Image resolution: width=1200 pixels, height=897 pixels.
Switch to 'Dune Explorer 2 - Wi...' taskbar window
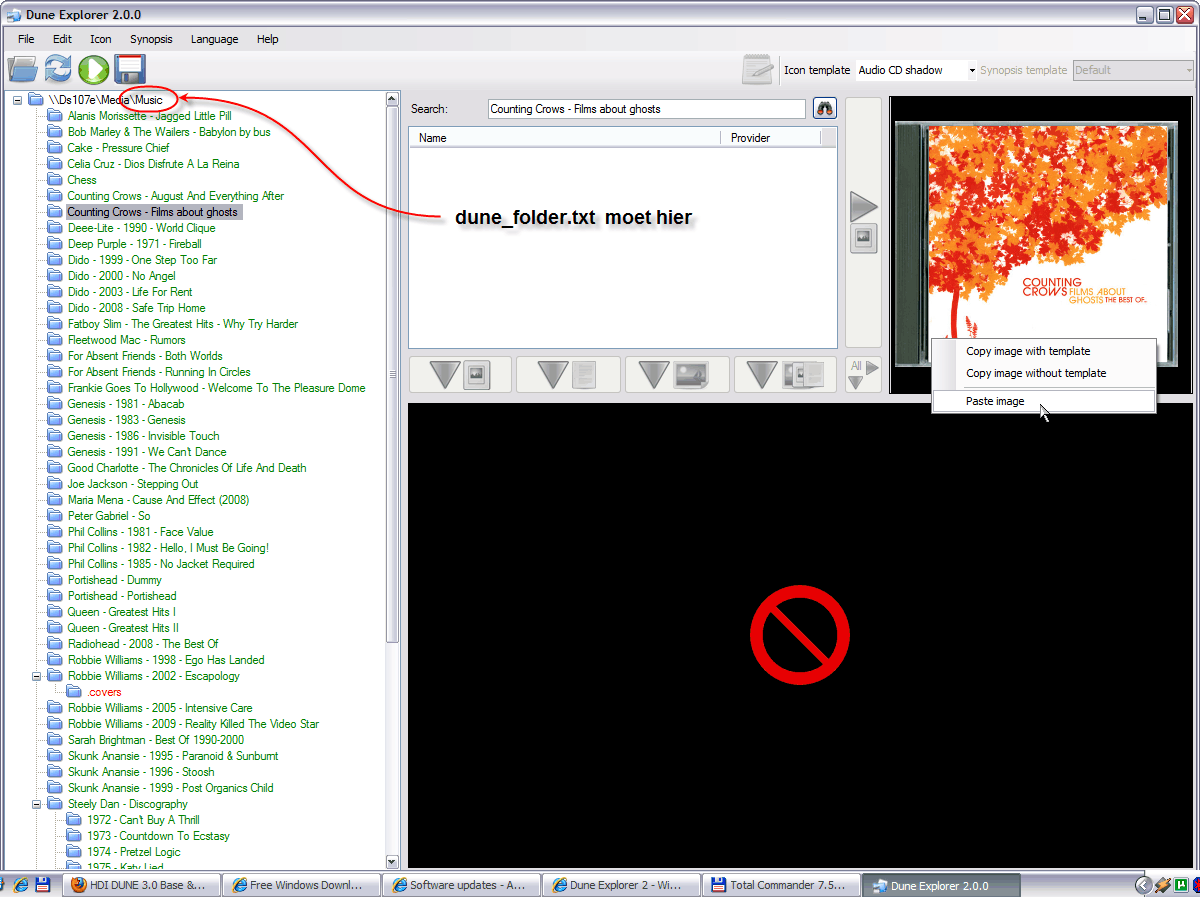622,885
